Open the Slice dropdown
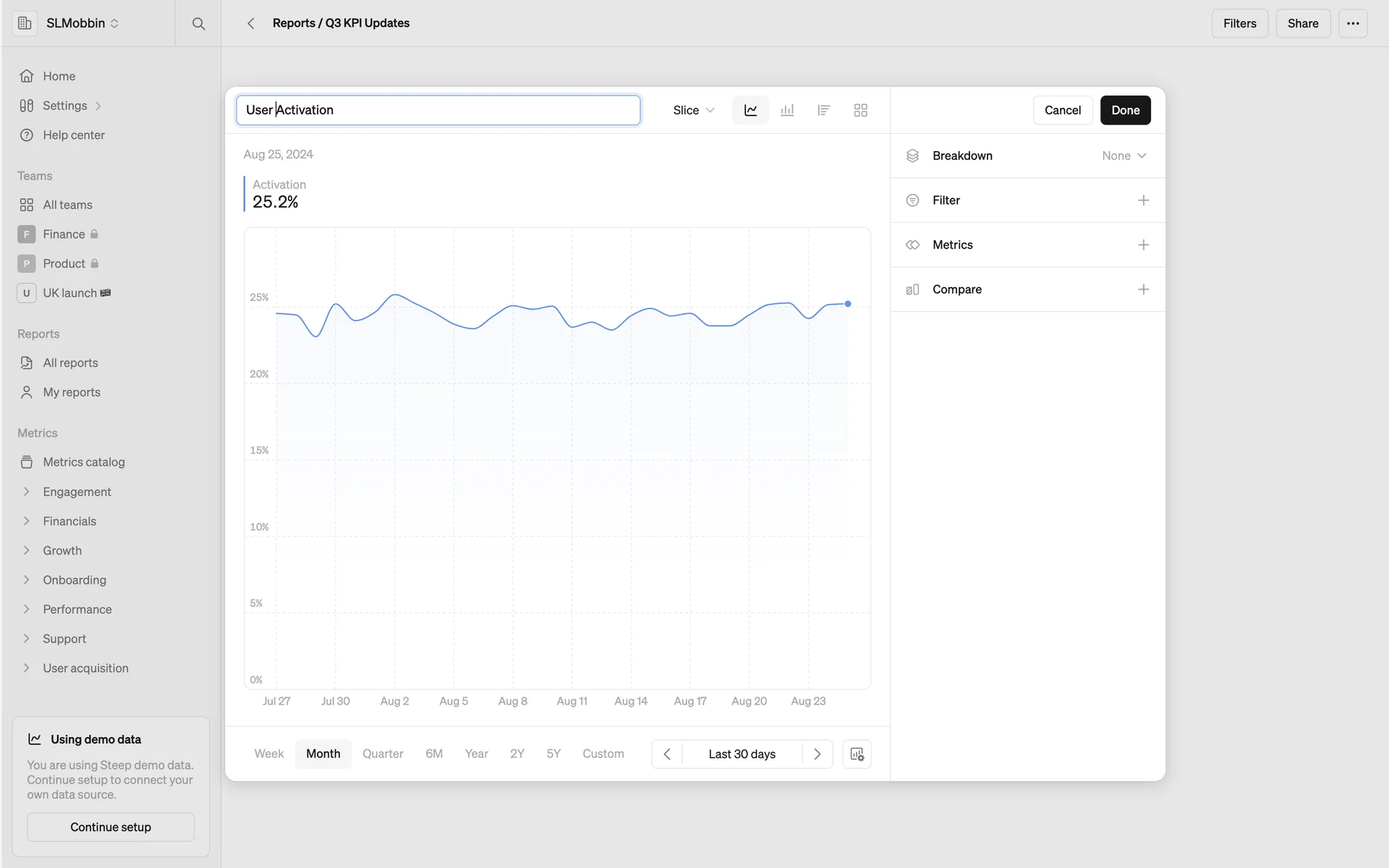This screenshot has width=1389, height=868. 693,110
